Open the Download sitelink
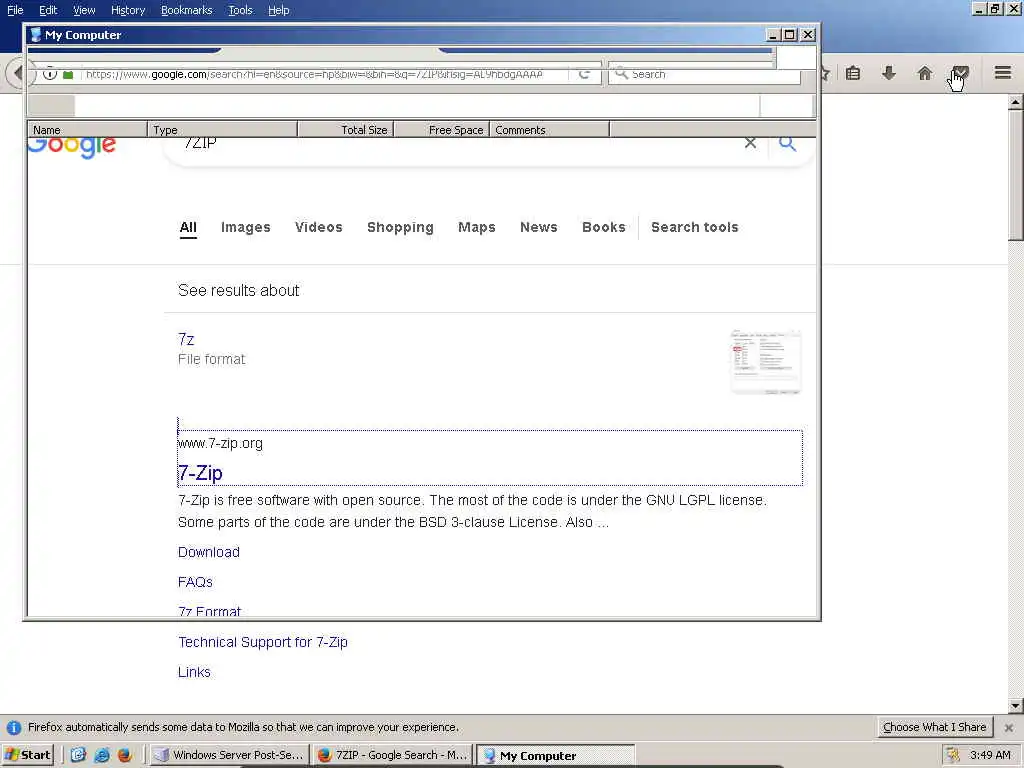Viewport: 1024px width, 768px height. (209, 552)
